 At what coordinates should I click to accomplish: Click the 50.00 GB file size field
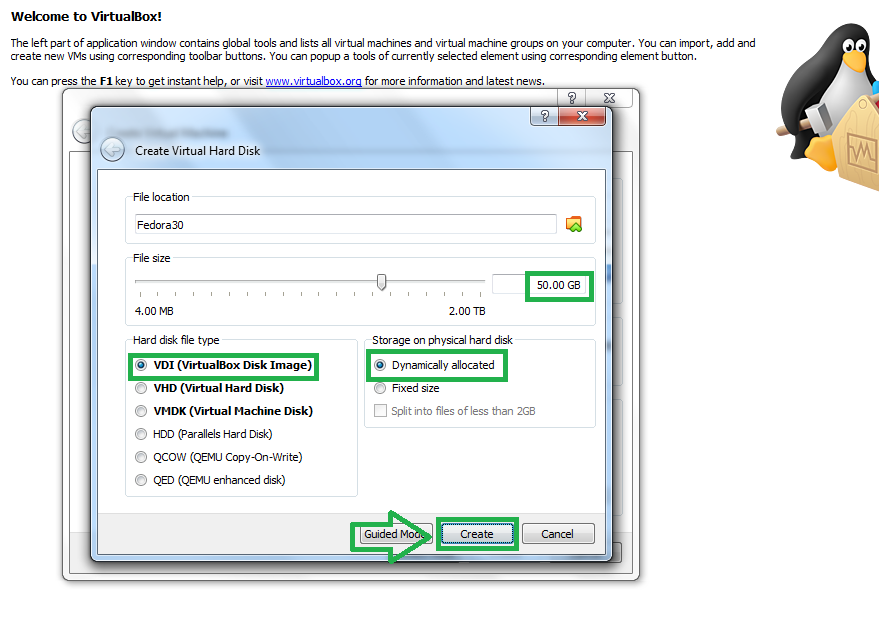[x=539, y=285]
